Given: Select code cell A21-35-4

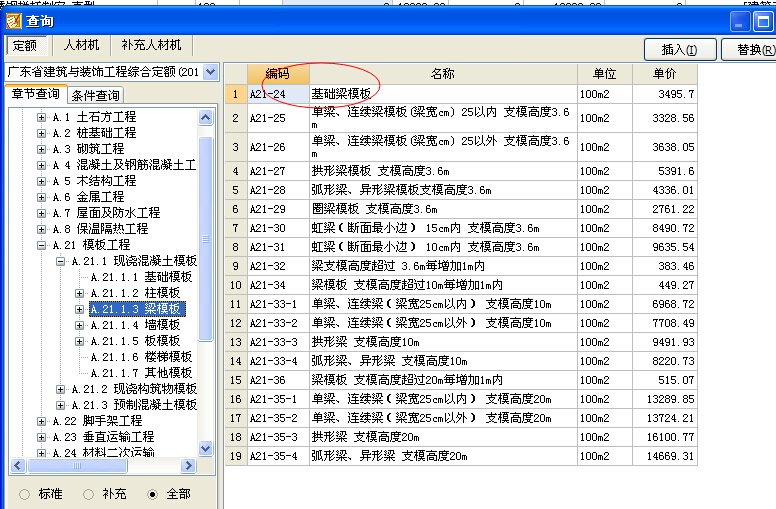Looking at the screenshot, I should 278,456.
